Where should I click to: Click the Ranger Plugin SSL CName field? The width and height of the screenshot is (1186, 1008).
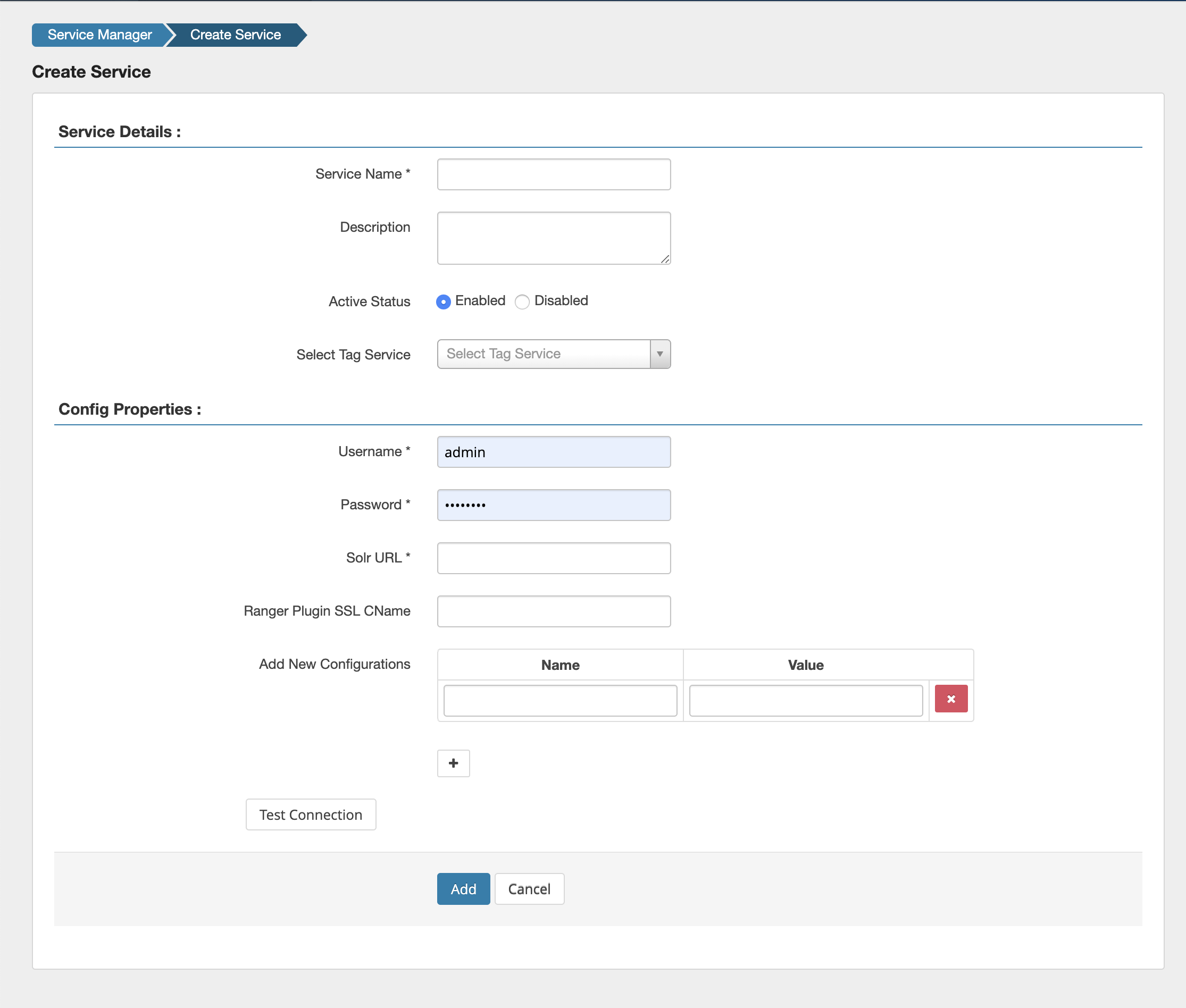553,611
